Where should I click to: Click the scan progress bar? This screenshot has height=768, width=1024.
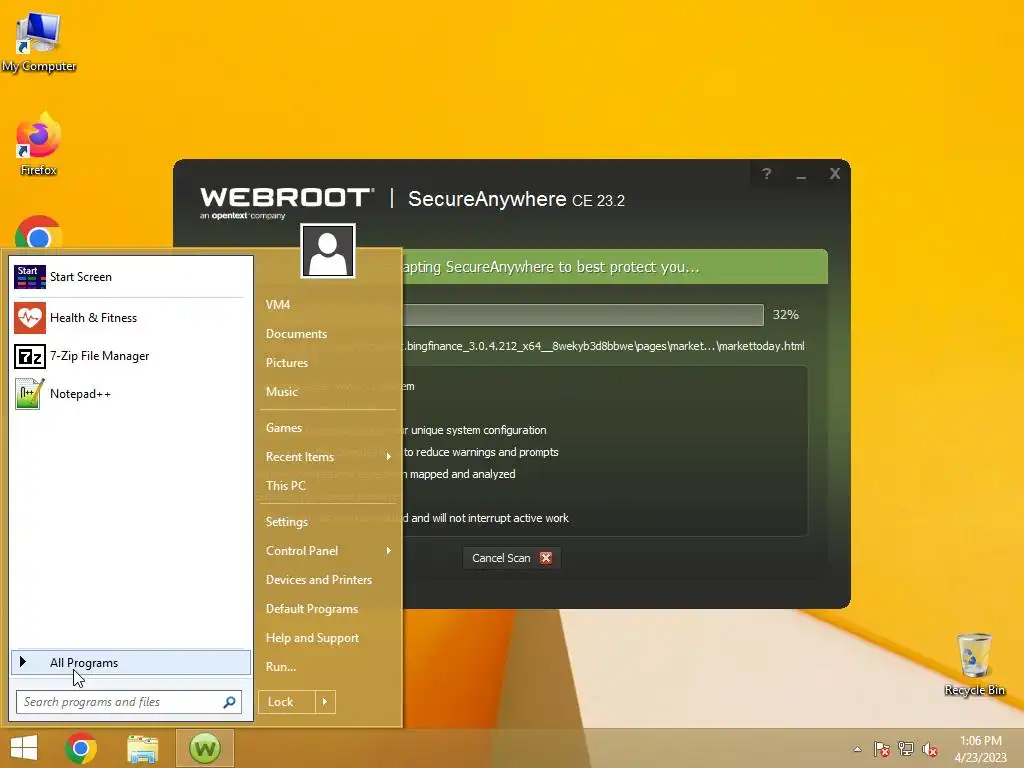click(583, 314)
